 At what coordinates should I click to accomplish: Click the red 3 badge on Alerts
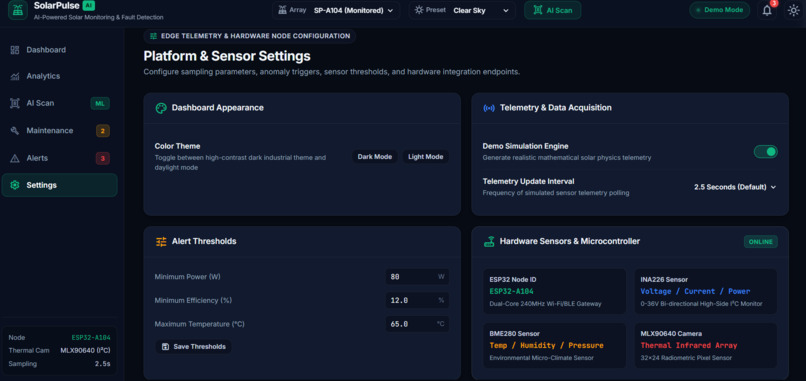102,158
